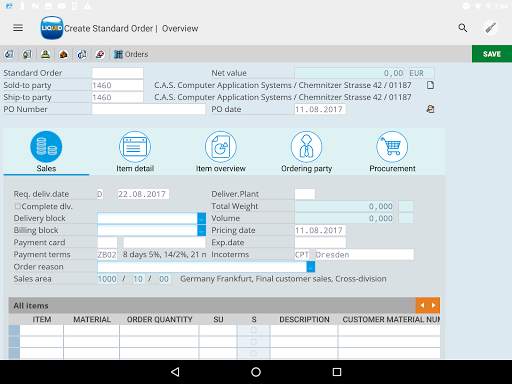512x384 pixels.
Task: Switch to the Item detail tab
Action: tap(135, 152)
